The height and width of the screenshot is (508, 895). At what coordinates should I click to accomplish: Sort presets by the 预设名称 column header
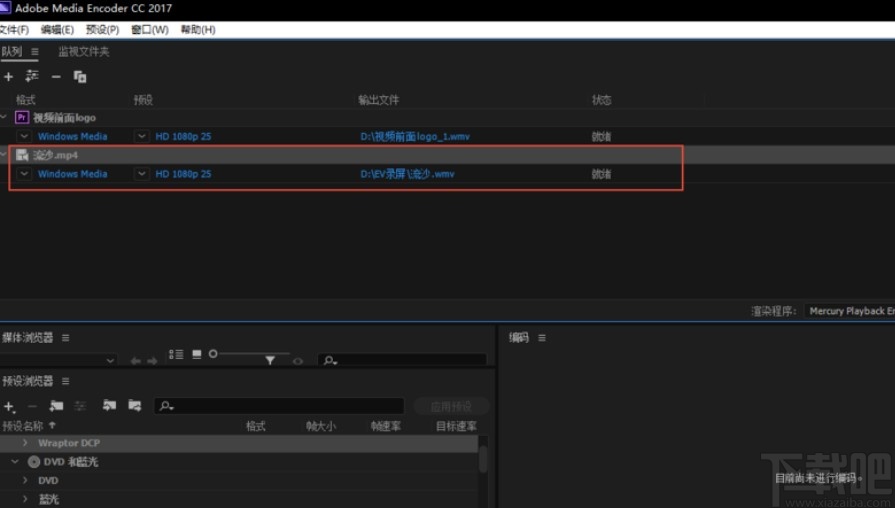point(29,426)
